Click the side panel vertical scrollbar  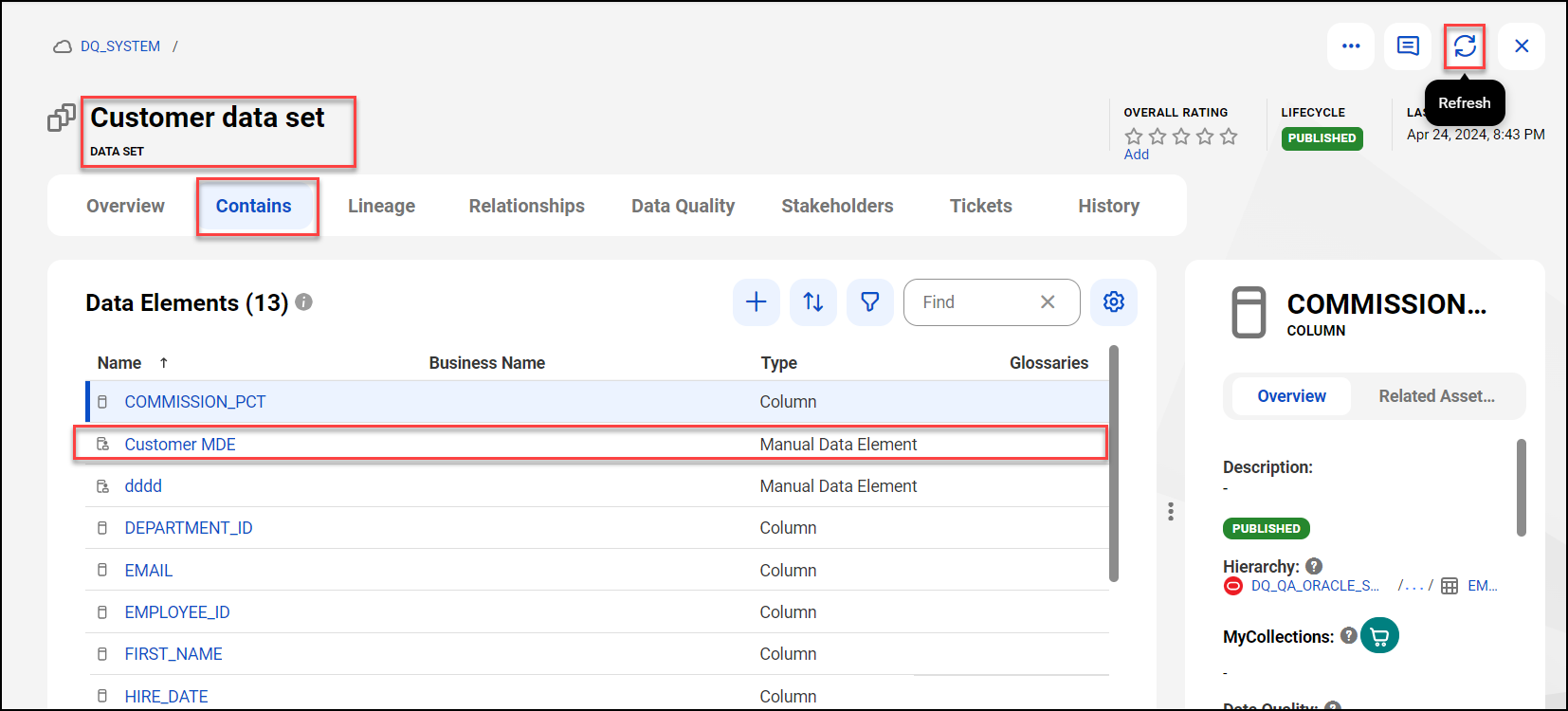point(1522,487)
